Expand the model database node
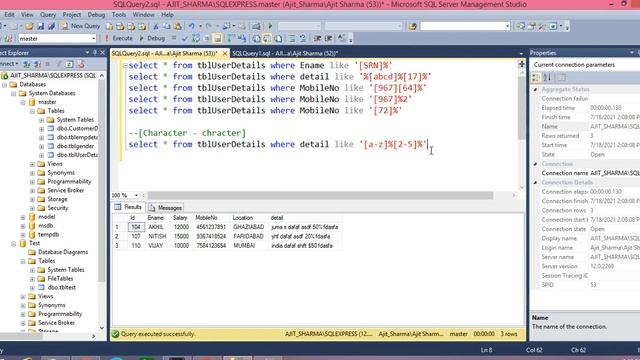 pyautogui.click(x=23, y=217)
